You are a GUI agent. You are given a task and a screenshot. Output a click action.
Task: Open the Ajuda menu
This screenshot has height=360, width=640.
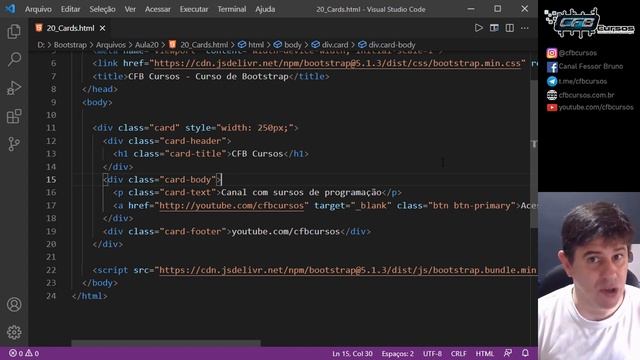click(x=265, y=9)
